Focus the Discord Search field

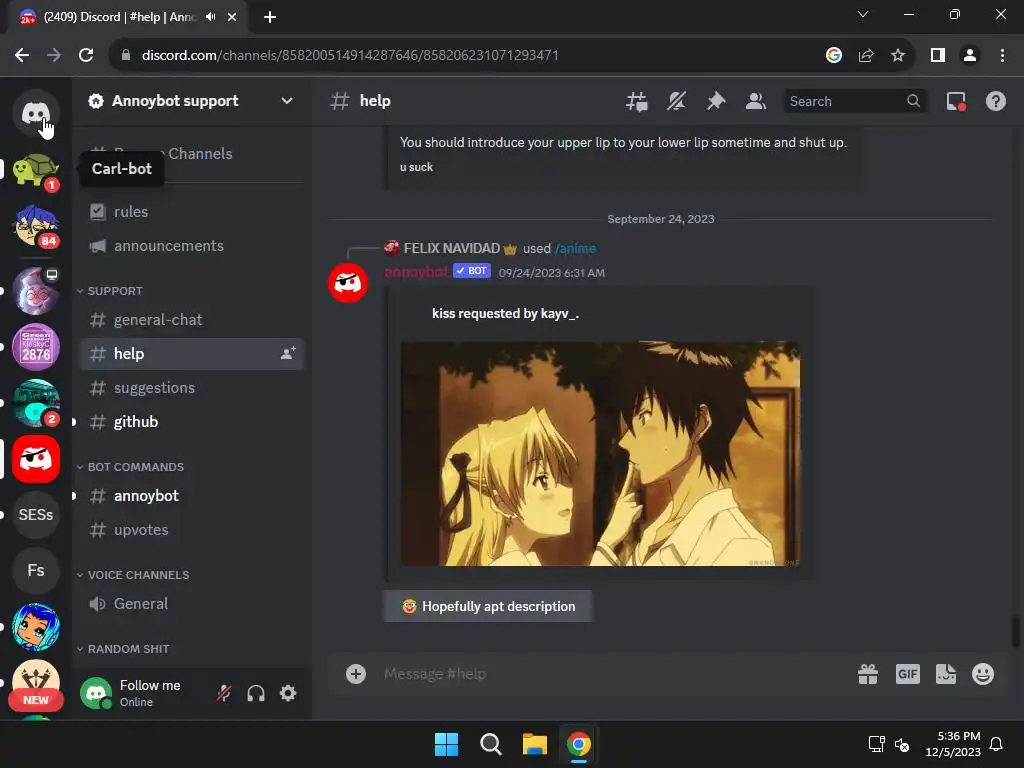point(854,101)
